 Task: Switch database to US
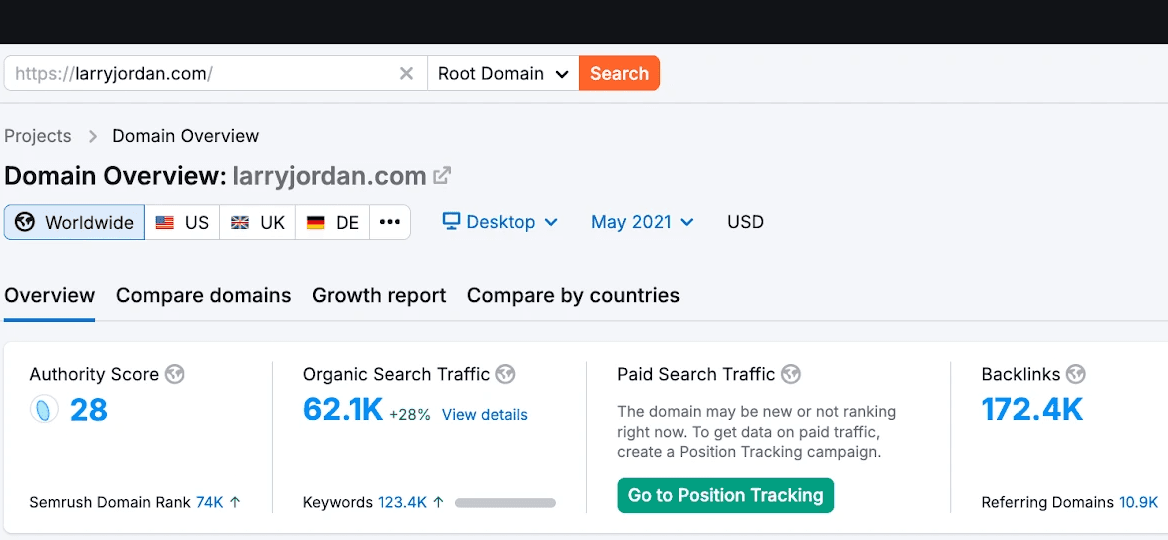pyautogui.click(x=182, y=222)
